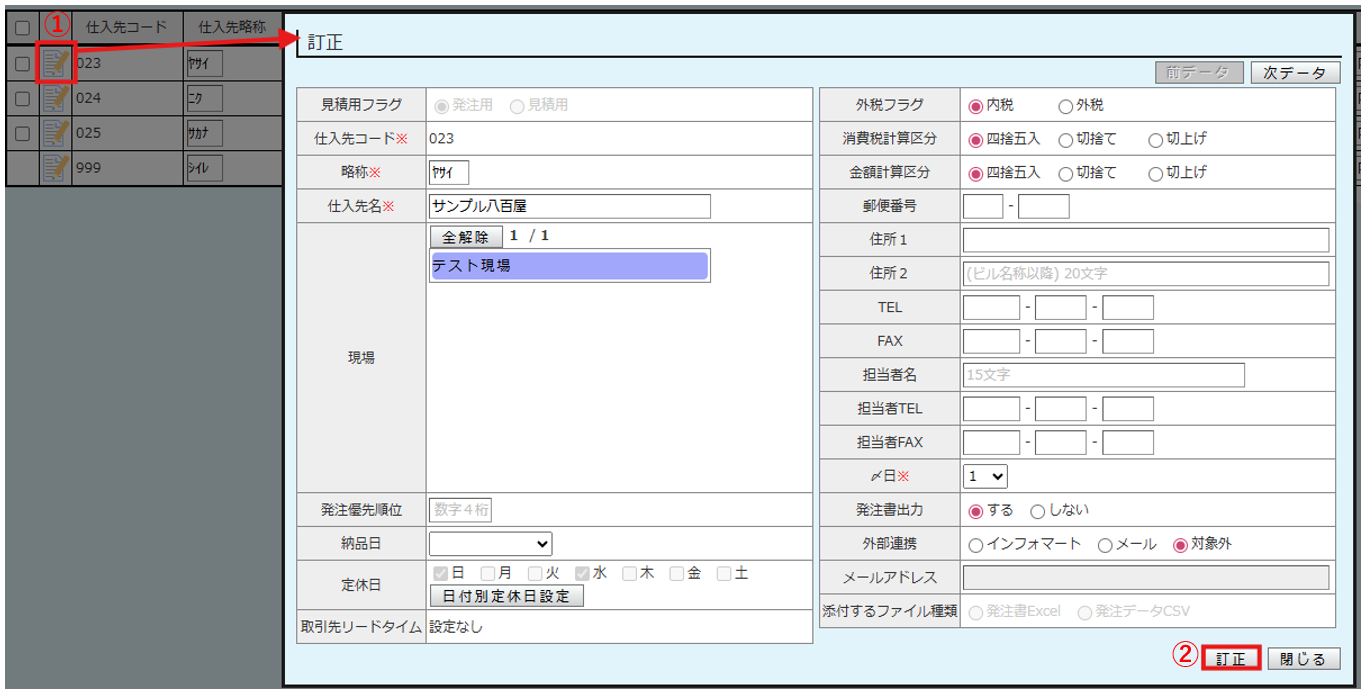The height and width of the screenshot is (693, 1363).
Task: Click the 訂正 submit button
Action: (x=1231, y=659)
